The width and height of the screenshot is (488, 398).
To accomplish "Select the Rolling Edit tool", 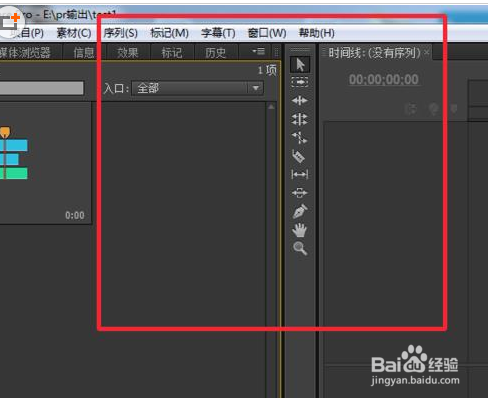I will (x=300, y=119).
